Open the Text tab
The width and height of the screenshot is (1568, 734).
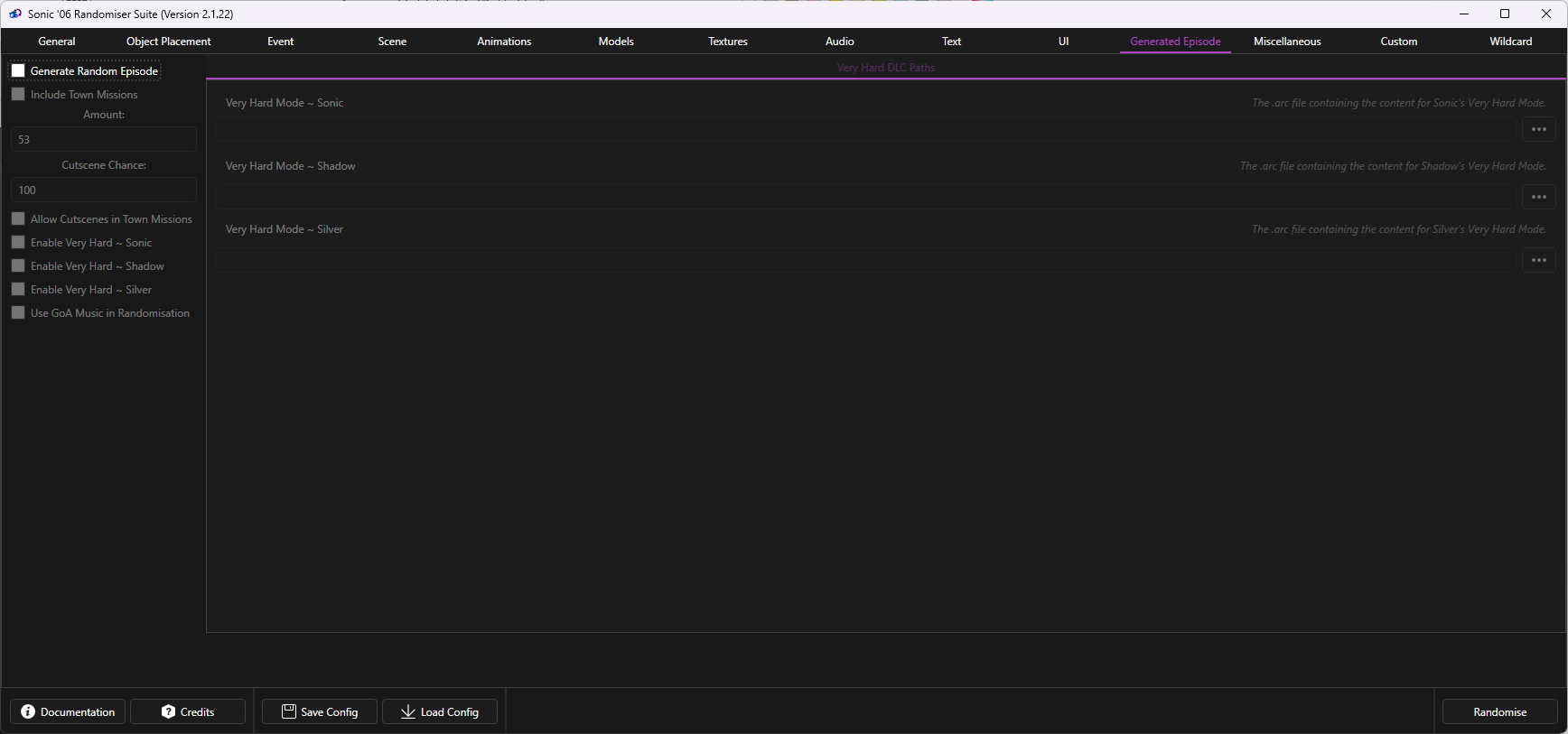[952, 42]
